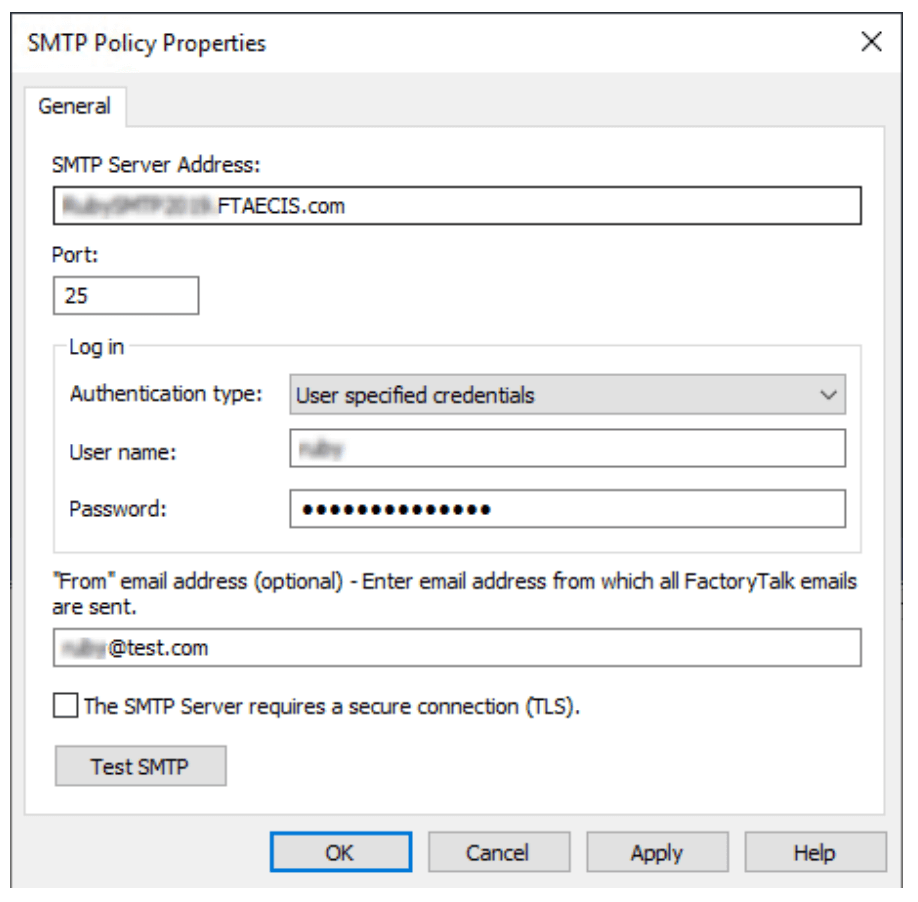The image size is (918, 902).
Task: Switch to the General tab
Action: (x=75, y=106)
